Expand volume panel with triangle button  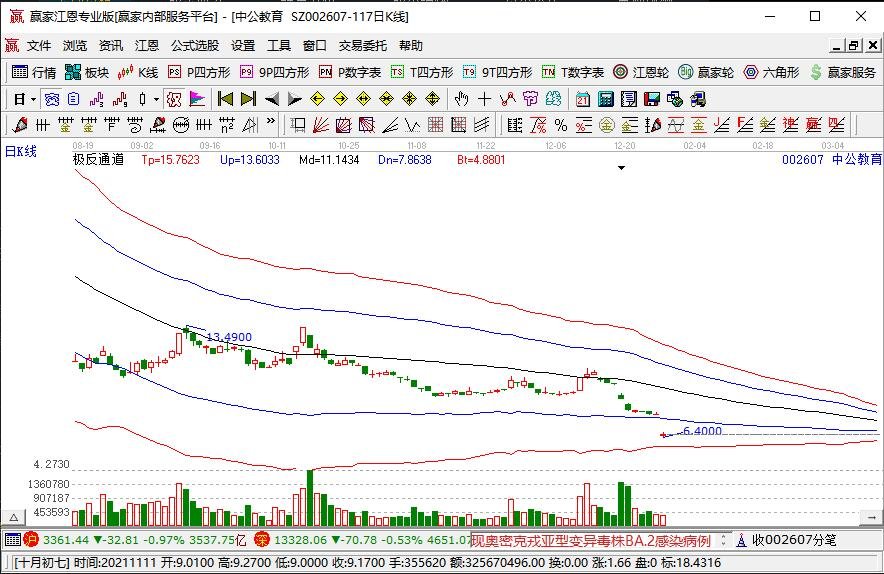pos(14,517)
